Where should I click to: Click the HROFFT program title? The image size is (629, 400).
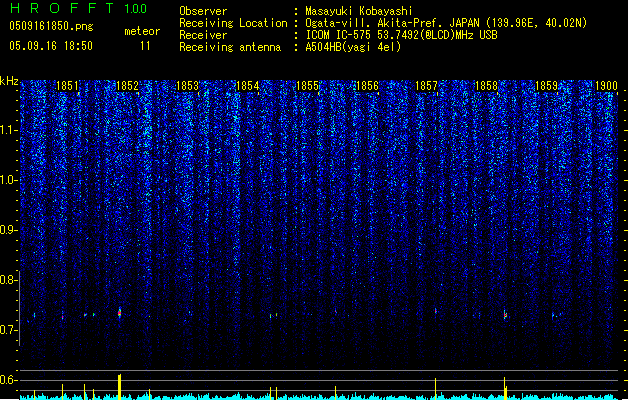tap(62, 8)
